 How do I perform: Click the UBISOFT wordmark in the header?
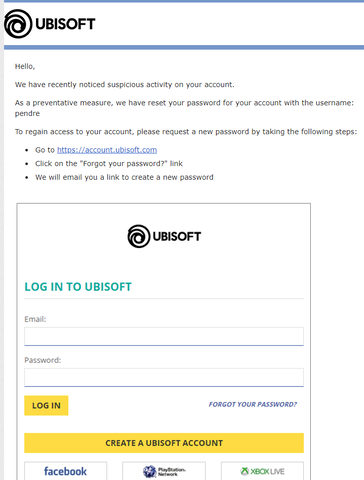pos(65,24)
